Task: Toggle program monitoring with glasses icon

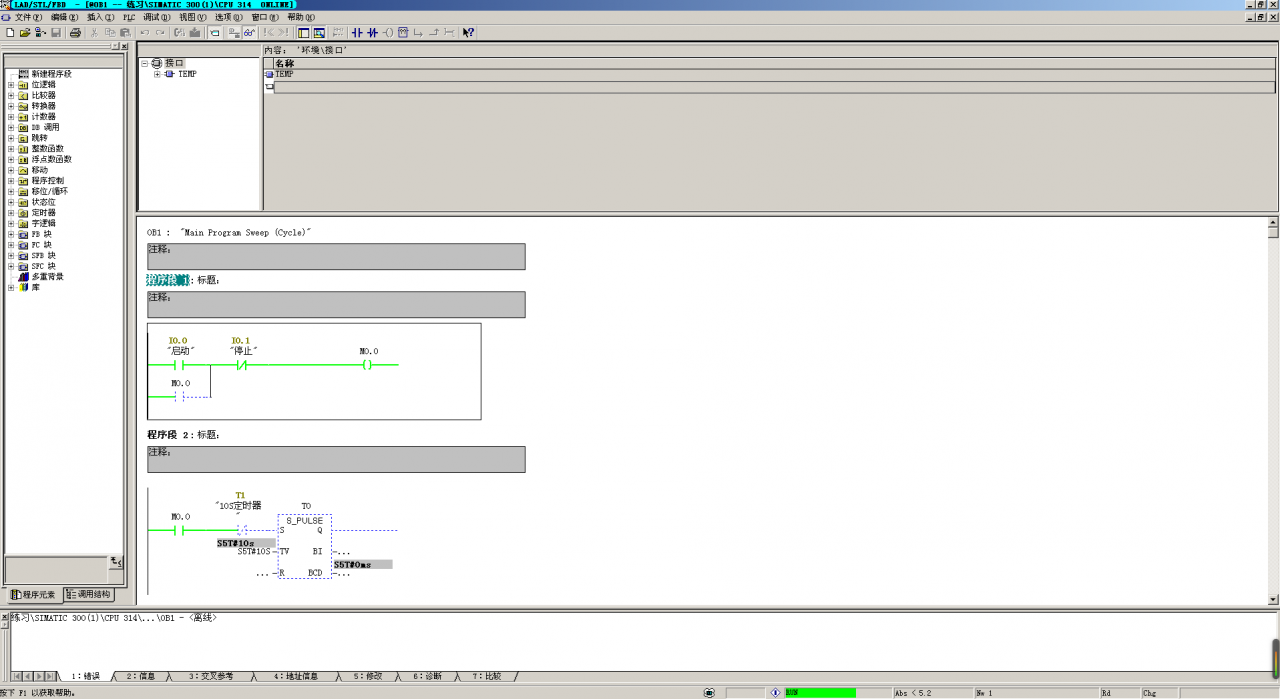Action: [x=249, y=33]
